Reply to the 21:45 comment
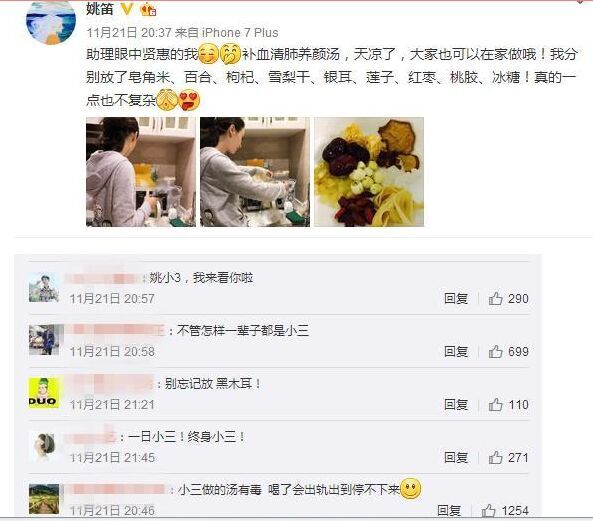 click(x=456, y=457)
